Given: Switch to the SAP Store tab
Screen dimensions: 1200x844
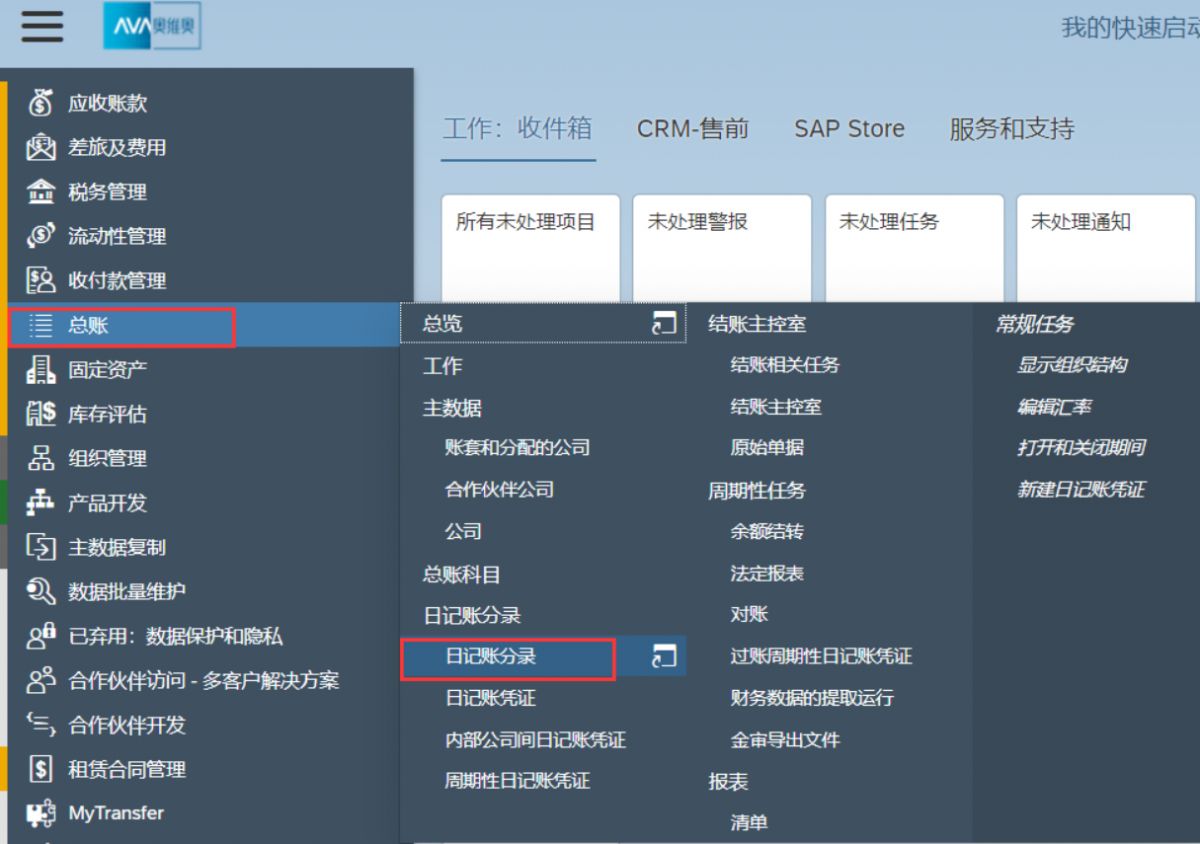Looking at the screenshot, I should (x=849, y=129).
